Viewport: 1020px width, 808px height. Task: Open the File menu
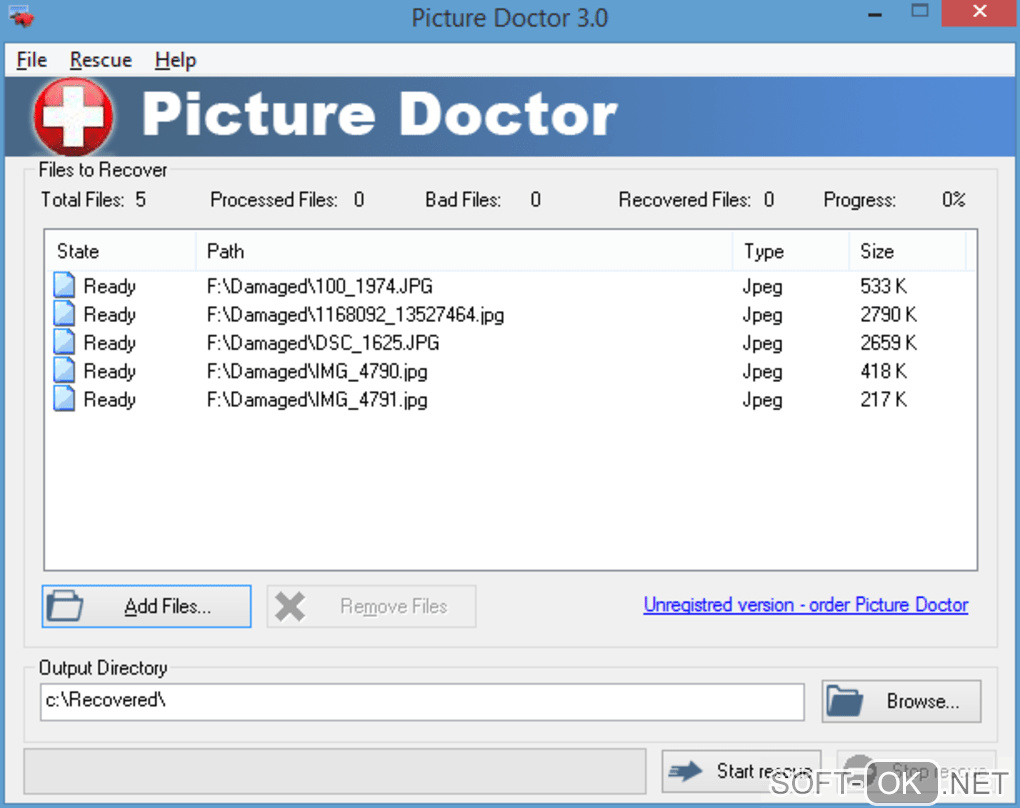[32, 60]
